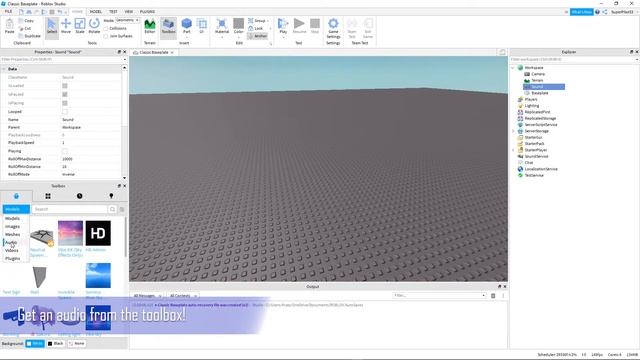The height and width of the screenshot is (360, 640).
Task: Click the Paste clipboard icon
Action: 9,27
